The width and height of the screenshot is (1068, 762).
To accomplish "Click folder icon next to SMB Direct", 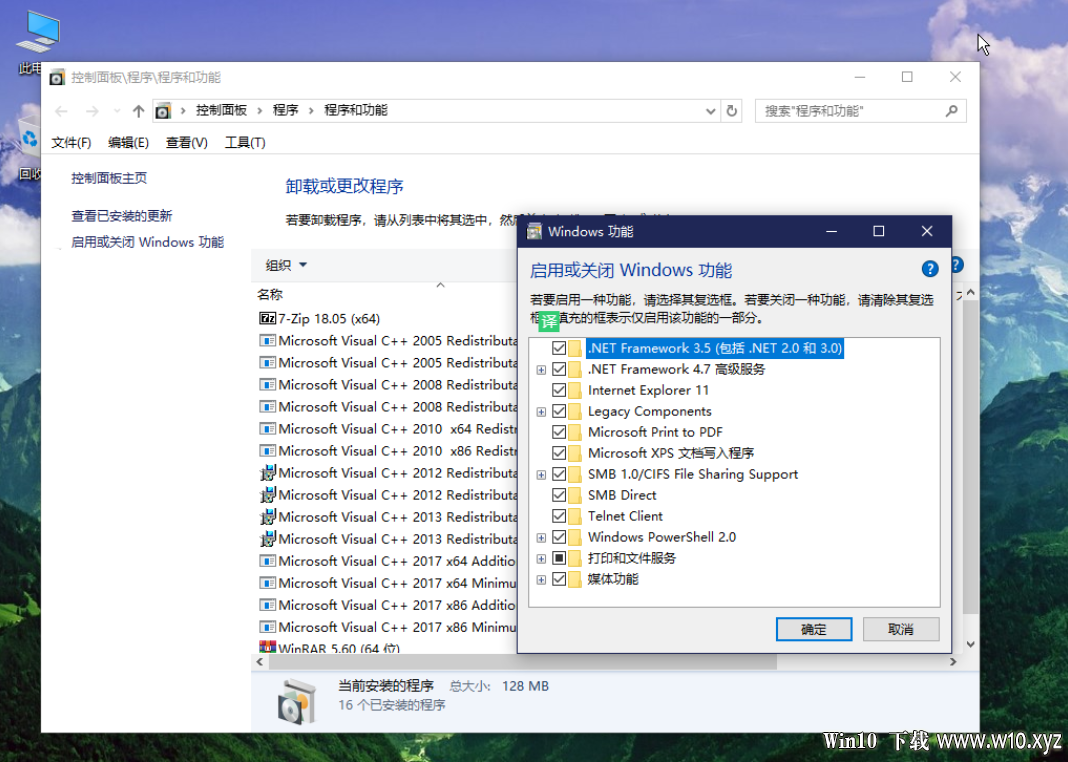I will pyautogui.click(x=575, y=495).
